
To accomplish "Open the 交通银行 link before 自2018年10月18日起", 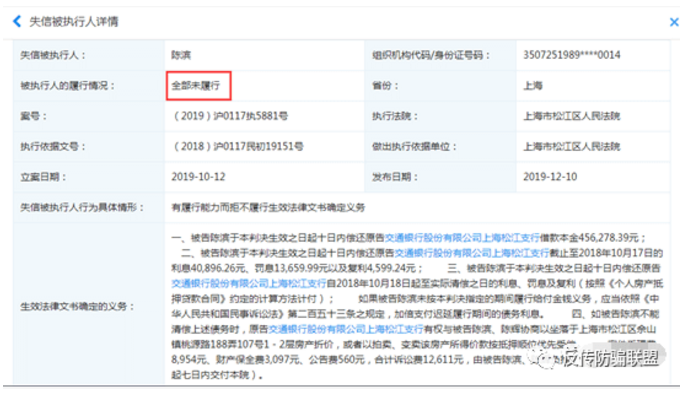I will 249,284.
